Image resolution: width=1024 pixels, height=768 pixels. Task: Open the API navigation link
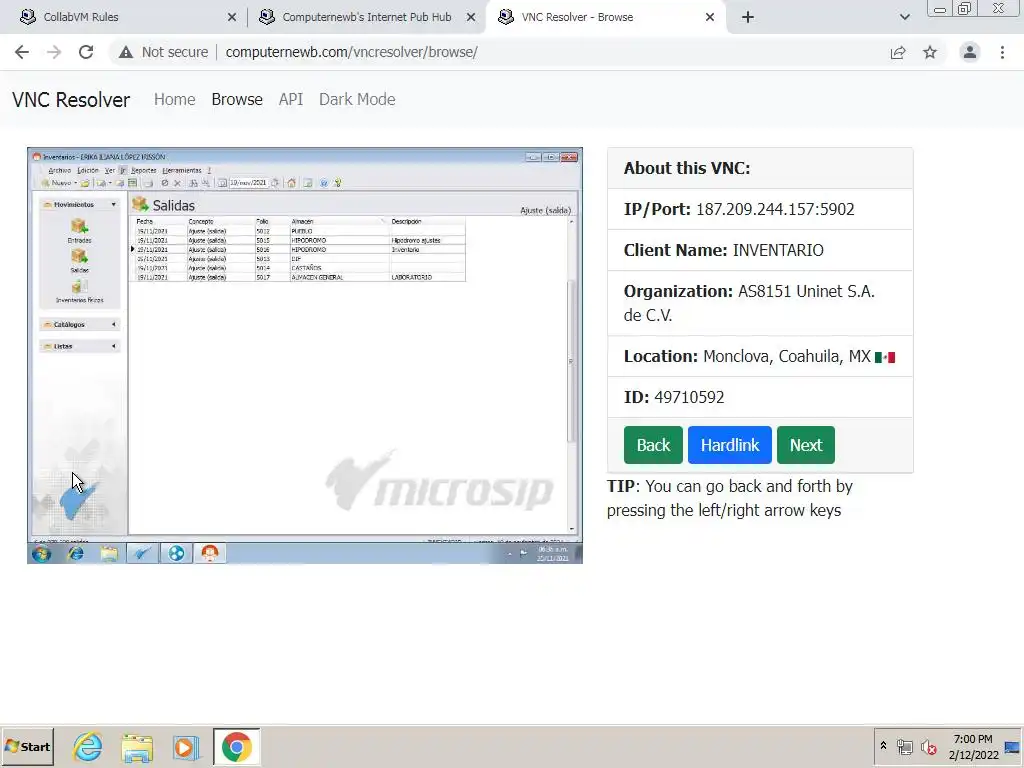pyautogui.click(x=291, y=99)
